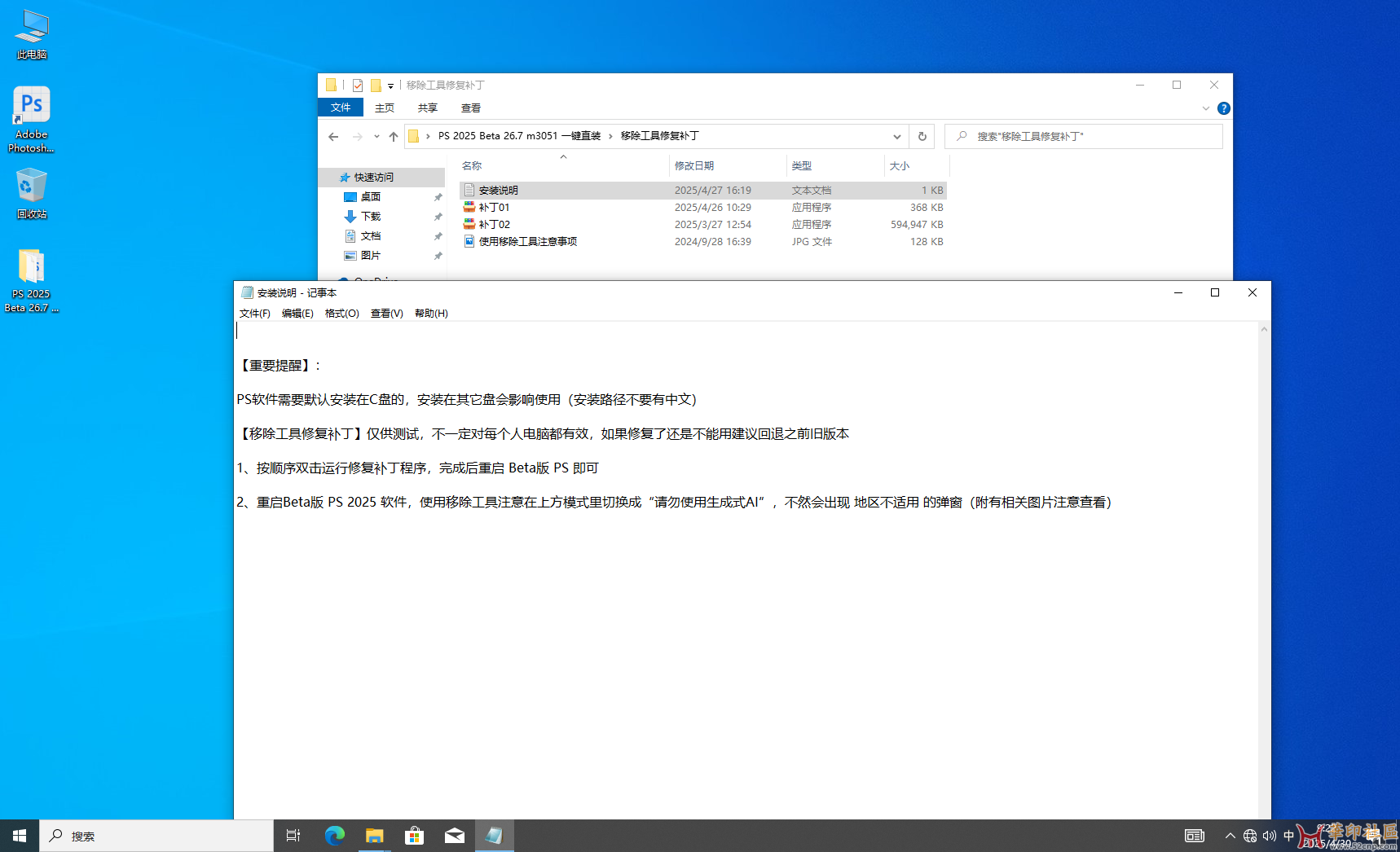1400x852 pixels.
Task: Click the taskbar 搜索 box
Action: pos(156,836)
